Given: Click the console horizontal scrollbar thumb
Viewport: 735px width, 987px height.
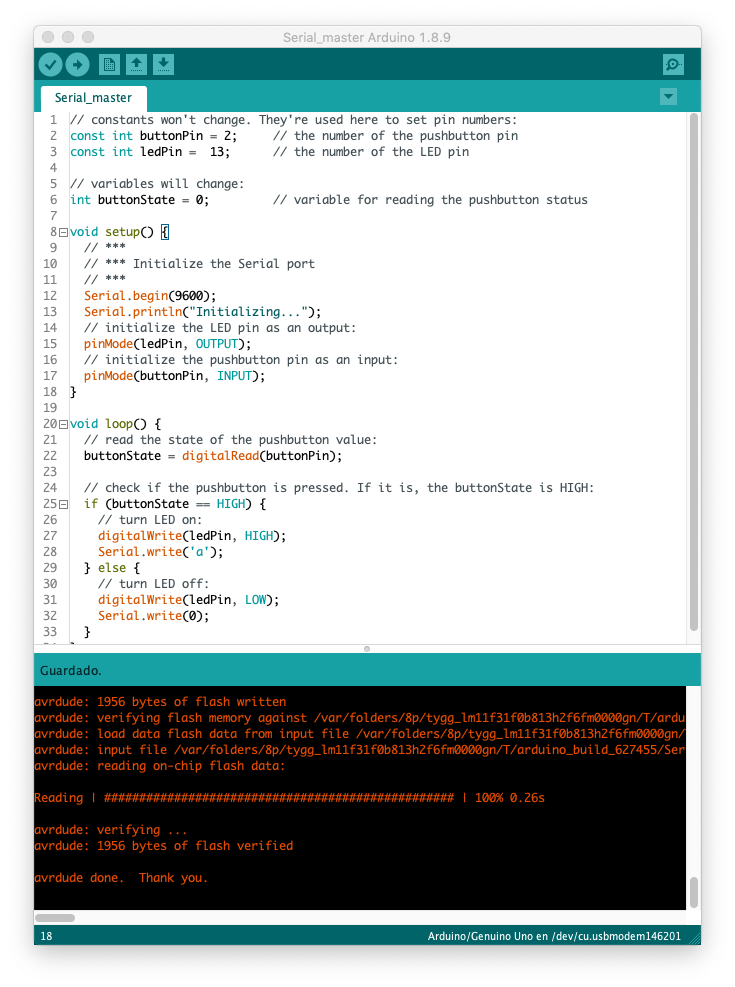Looking at the screenshot, I should 55,918.
